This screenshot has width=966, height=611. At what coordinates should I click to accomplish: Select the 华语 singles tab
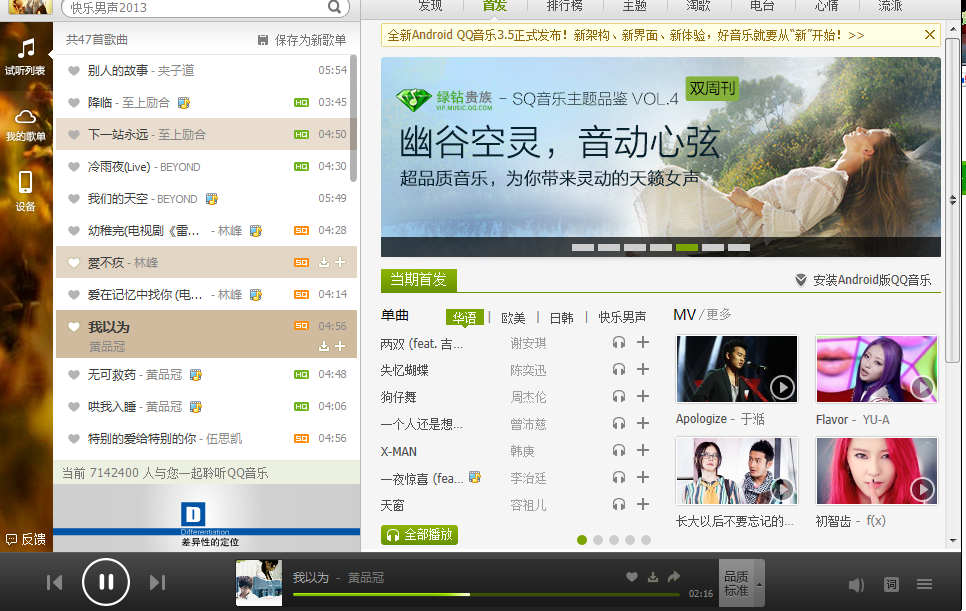(465, 317)
